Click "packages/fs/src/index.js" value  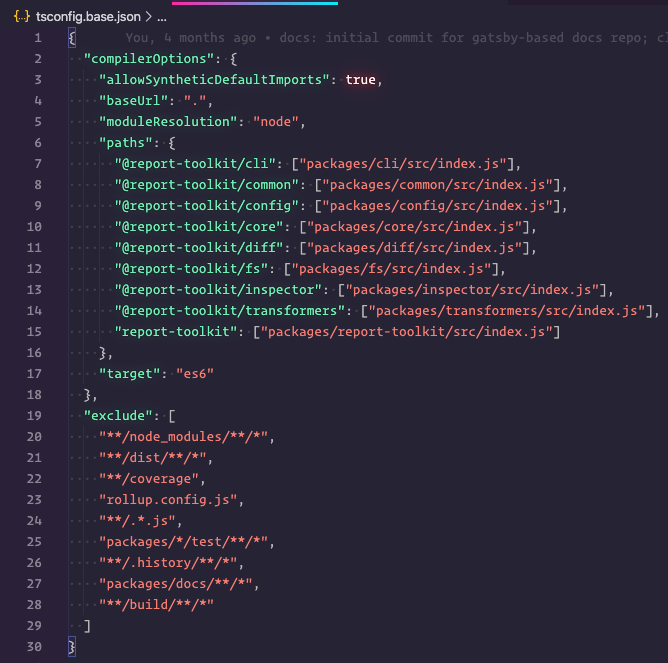[392, 268]
